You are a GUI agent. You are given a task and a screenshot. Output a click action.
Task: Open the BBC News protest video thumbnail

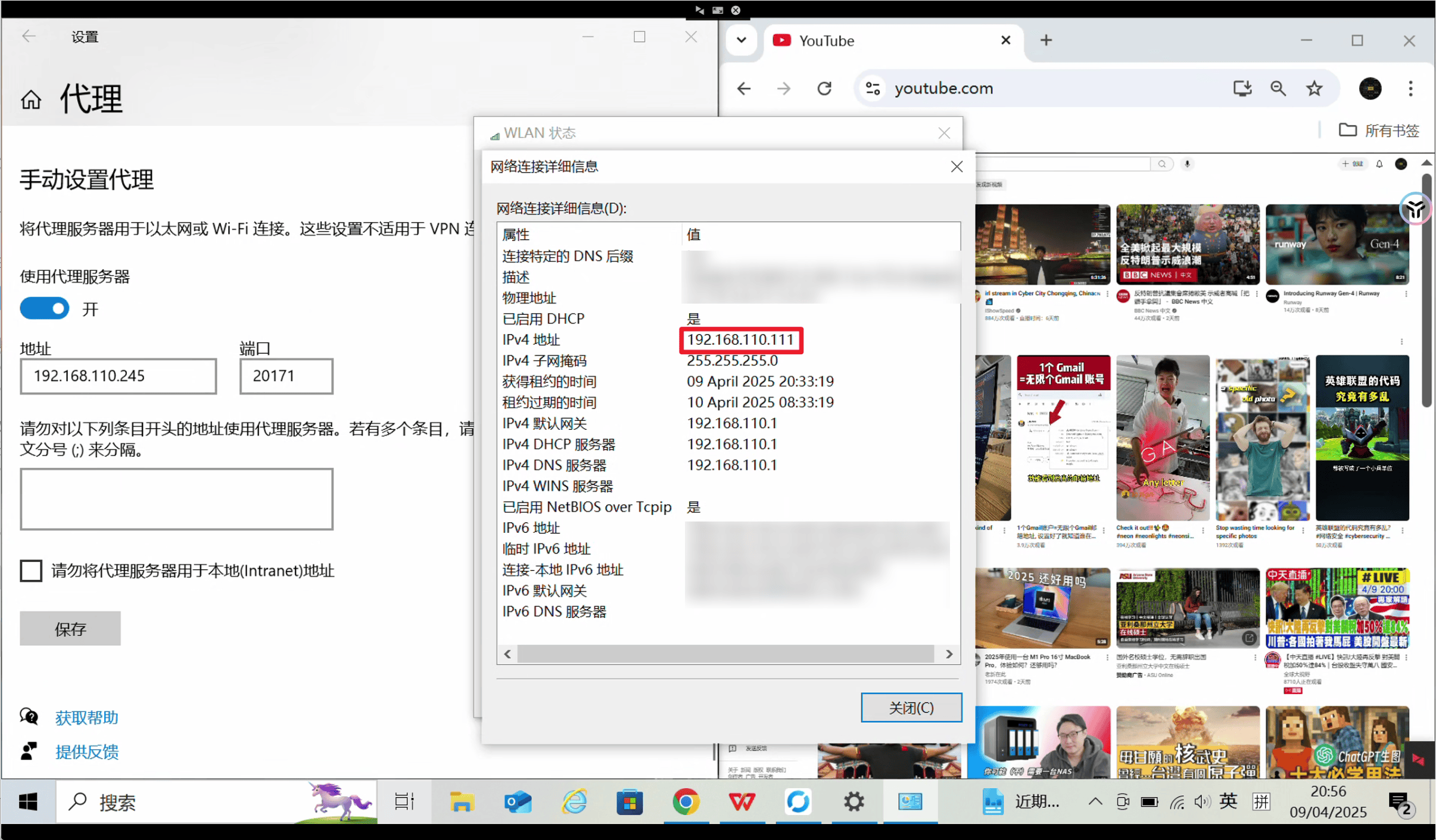point(1188,245)
